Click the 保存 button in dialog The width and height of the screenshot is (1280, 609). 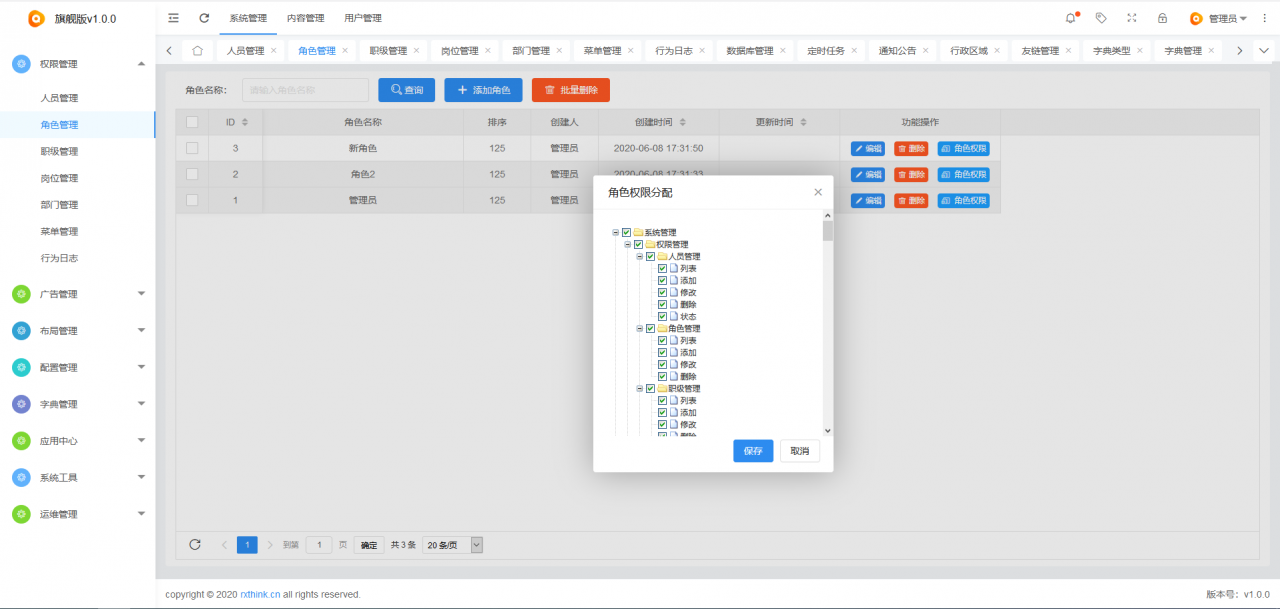click(753, 451)
